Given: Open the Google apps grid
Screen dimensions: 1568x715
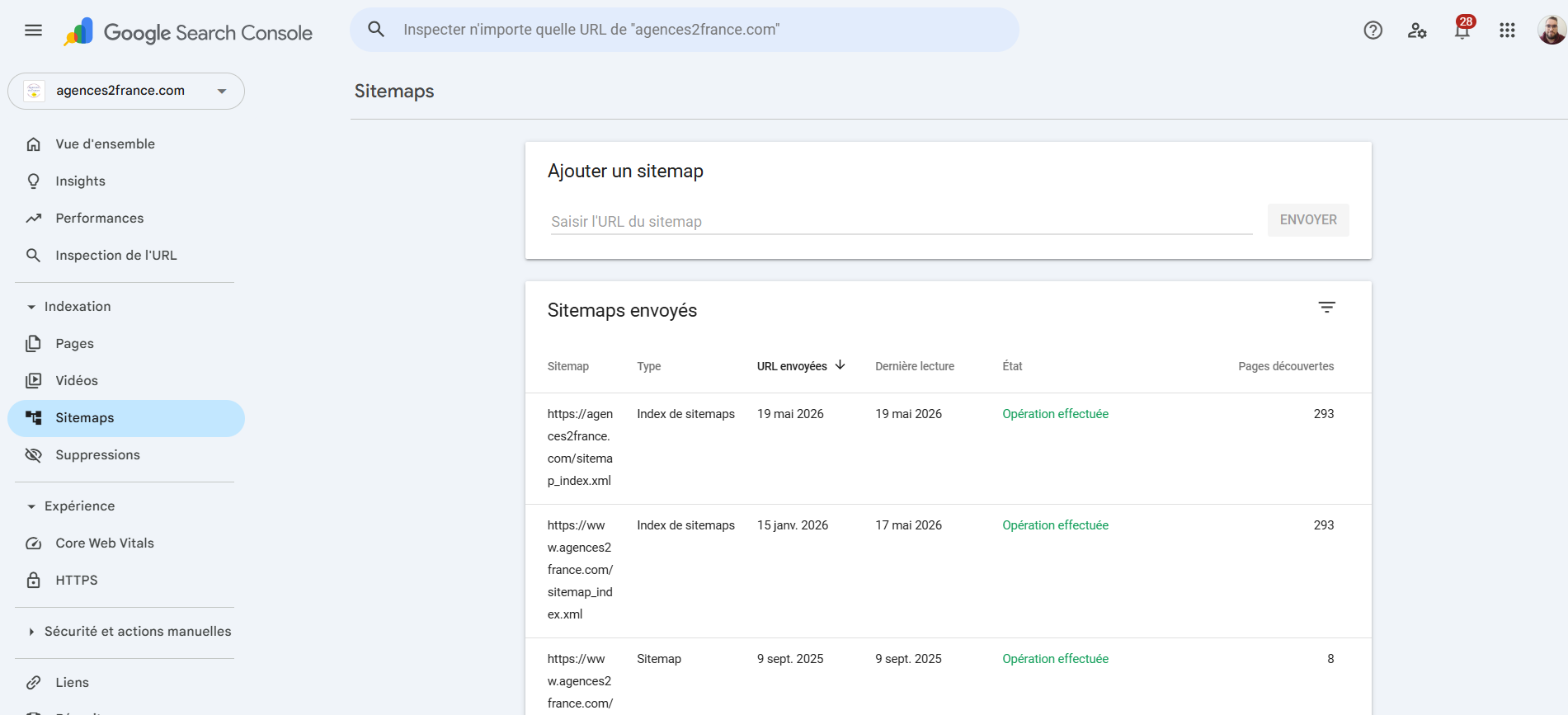Looking at the screenshot, I should pyautogui.click(x=1507, y=31).
